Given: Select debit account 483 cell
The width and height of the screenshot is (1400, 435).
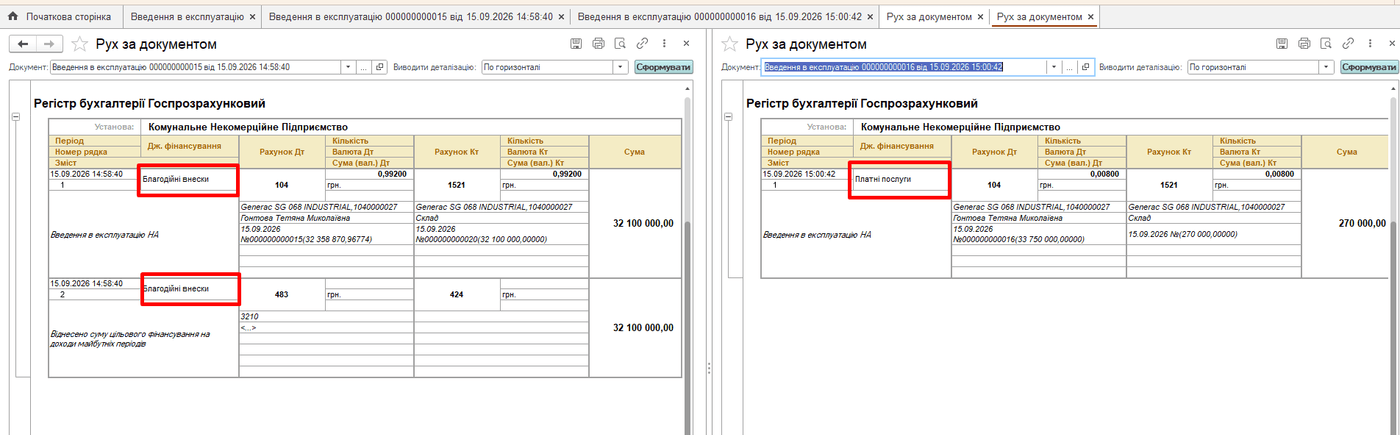Looking at the screenshot, I should [x=281, y=294].
